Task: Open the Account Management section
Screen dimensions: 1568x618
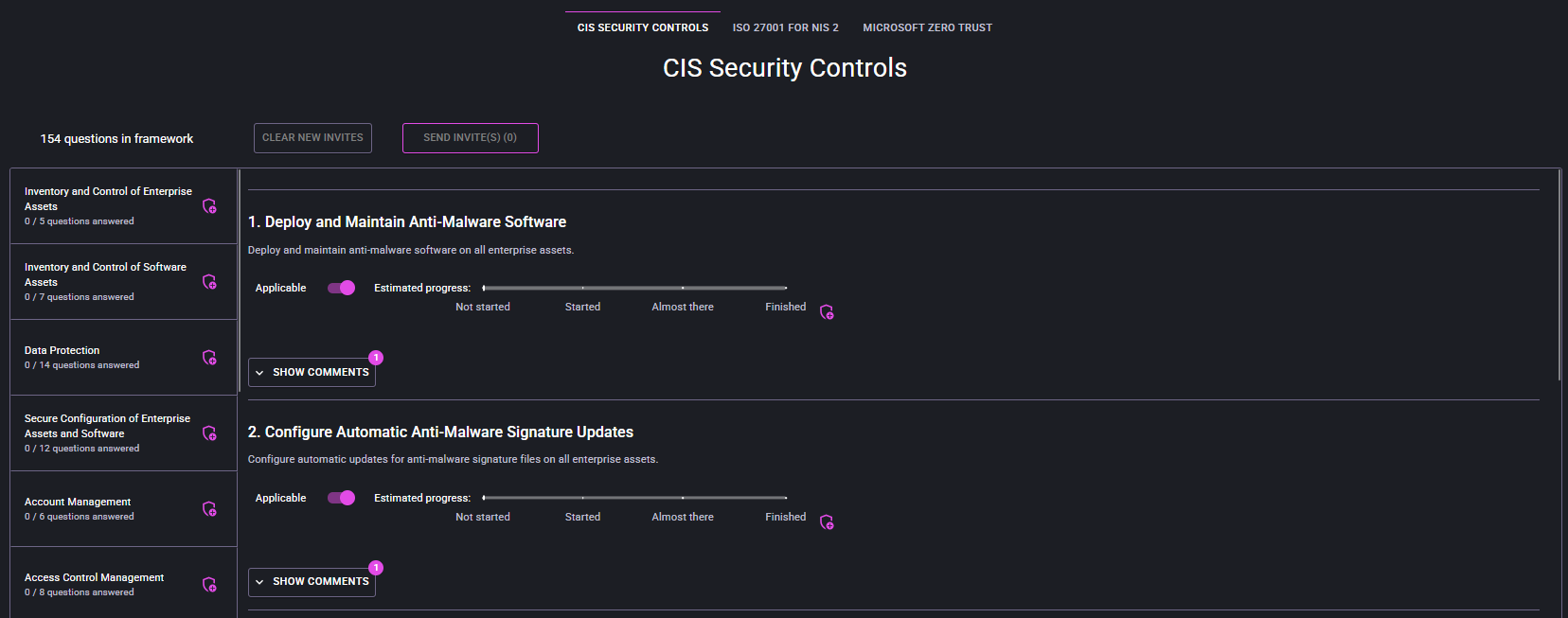Action: [123, 509]
